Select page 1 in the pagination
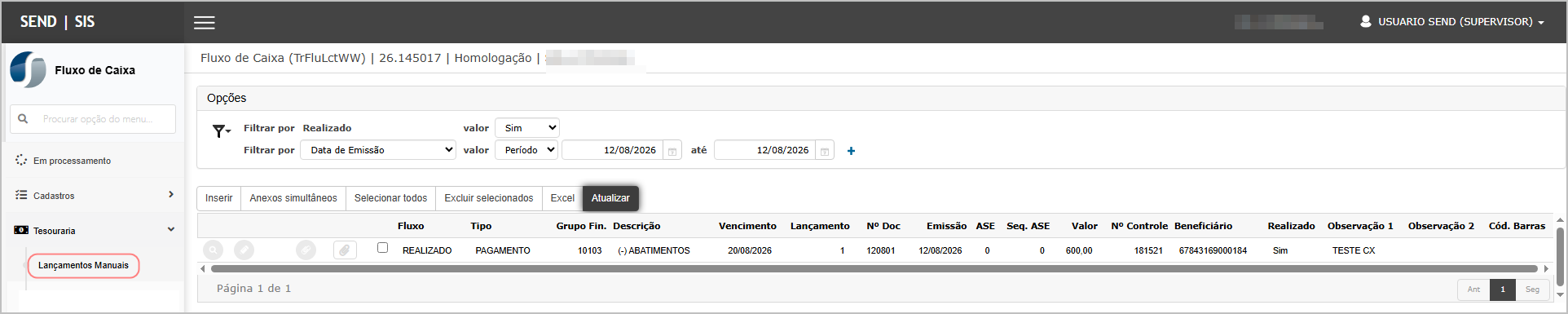 click(x=1503, y=290)
